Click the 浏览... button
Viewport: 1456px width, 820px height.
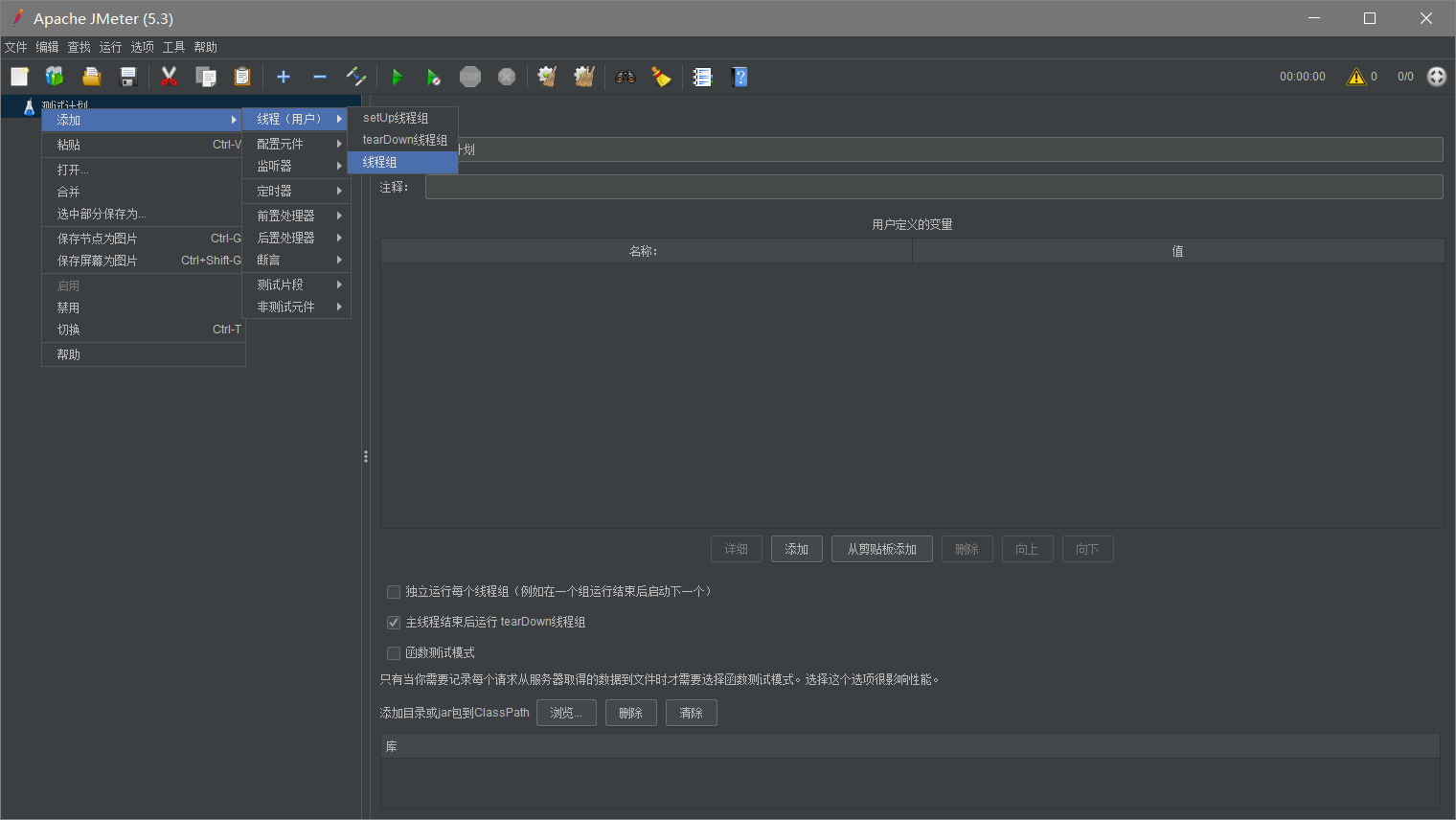[566, 713]
